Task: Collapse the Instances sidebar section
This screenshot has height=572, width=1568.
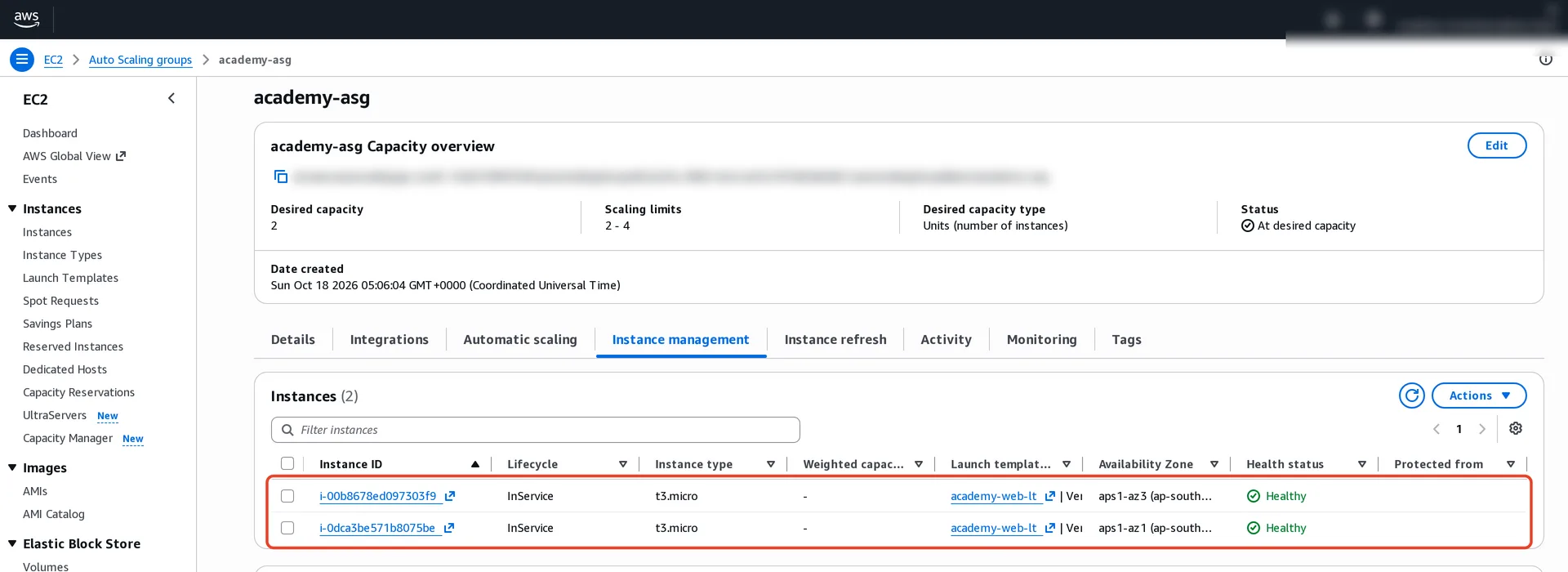Action: 12,208
